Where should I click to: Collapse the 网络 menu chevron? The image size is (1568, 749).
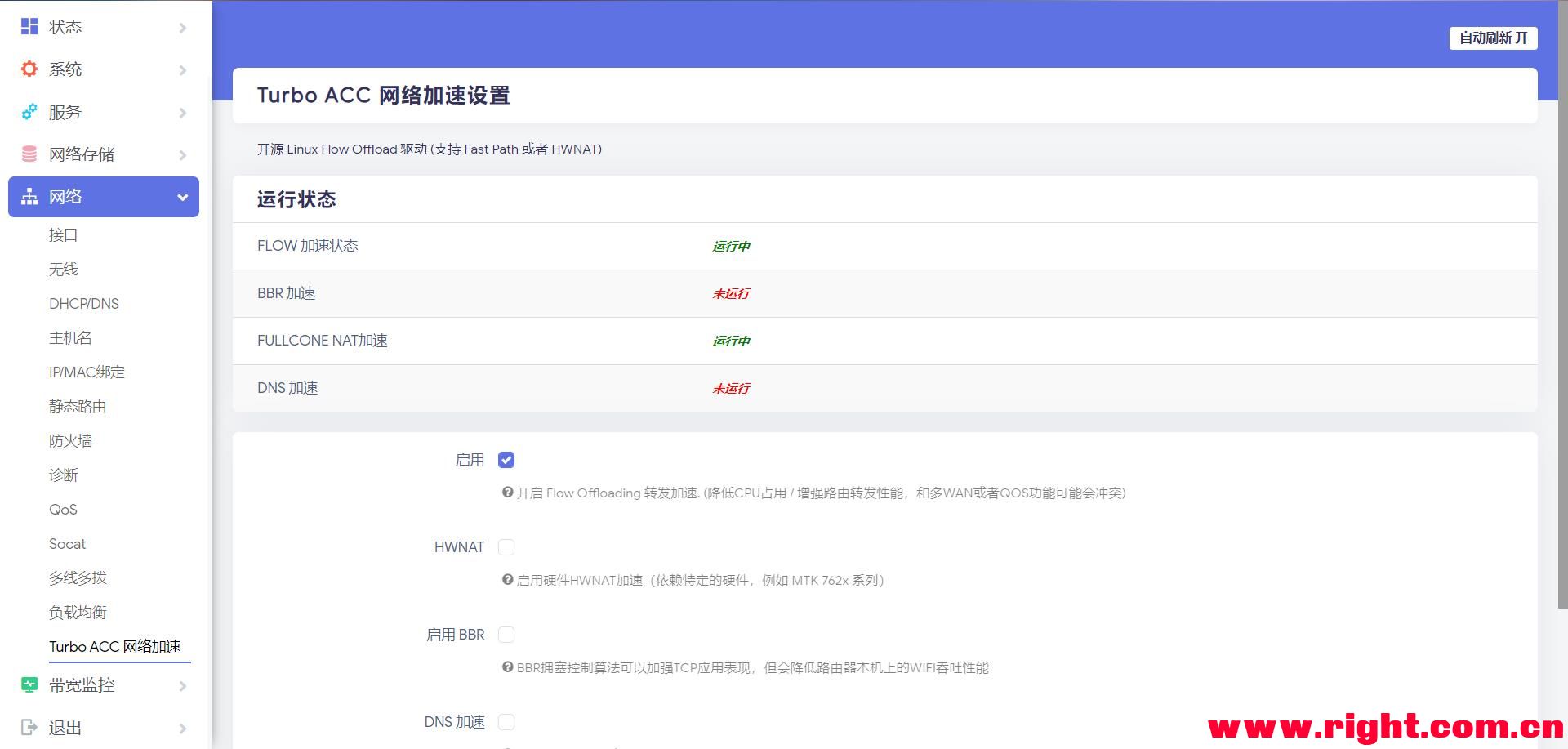tap(183, 197)
